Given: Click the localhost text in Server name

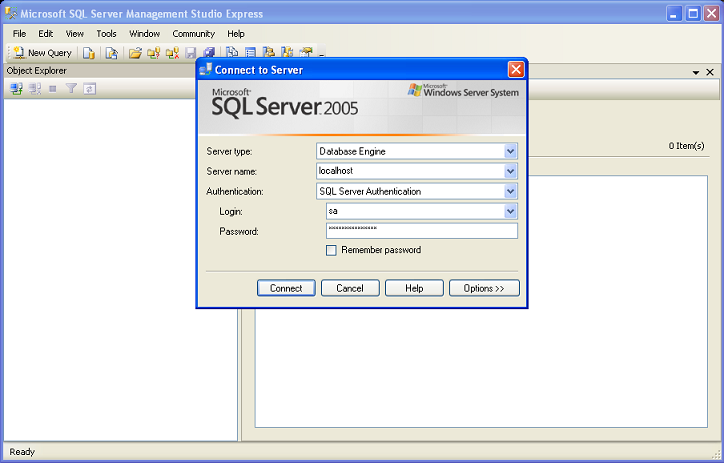Looking at the screenshot, I should coord(336,171).
